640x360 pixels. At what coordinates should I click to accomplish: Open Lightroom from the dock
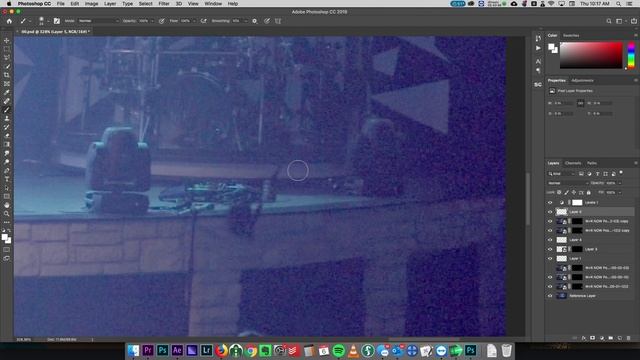click(x=207, y=350)
